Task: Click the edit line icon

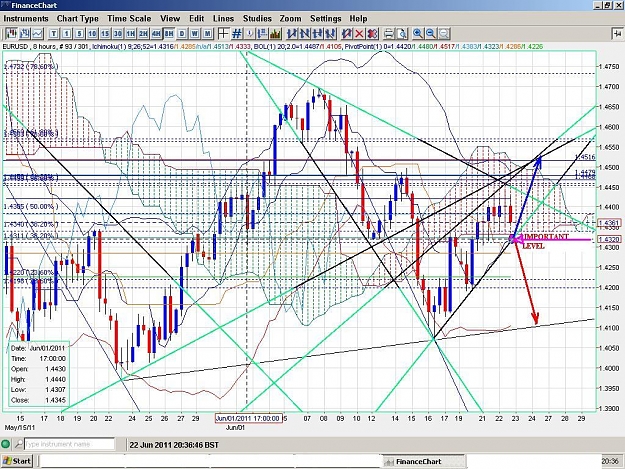Action: tap(347, 33)
